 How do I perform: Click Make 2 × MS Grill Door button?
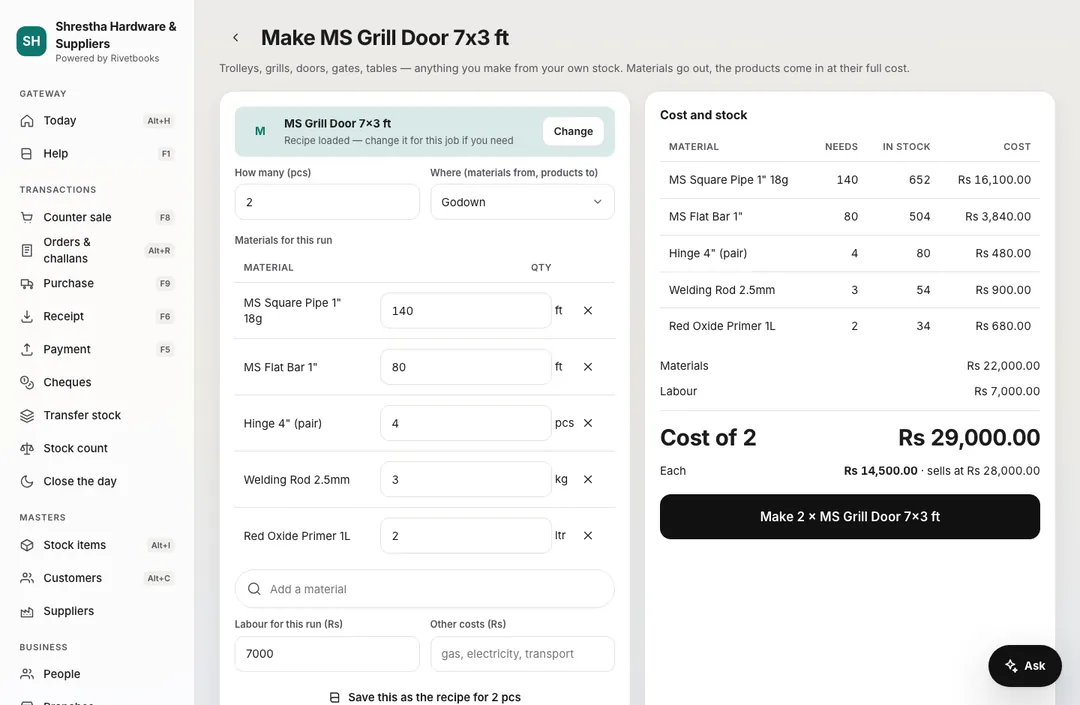pos(849,516)
